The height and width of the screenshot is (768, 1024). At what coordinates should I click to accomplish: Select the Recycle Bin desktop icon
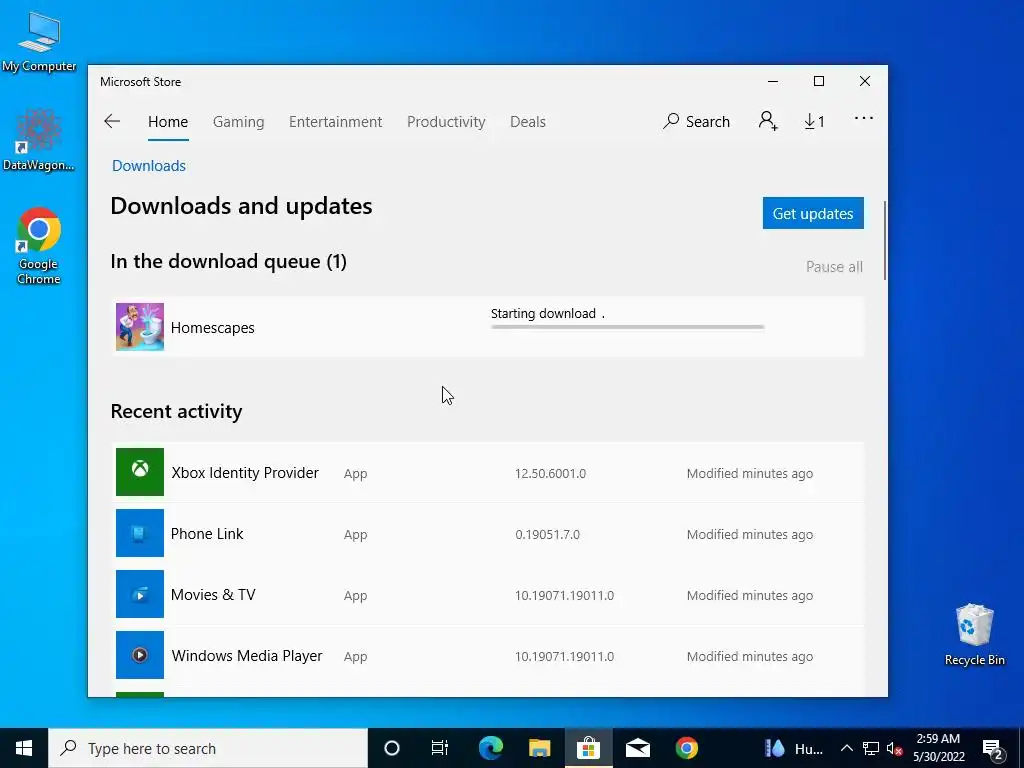coord(974,635)
